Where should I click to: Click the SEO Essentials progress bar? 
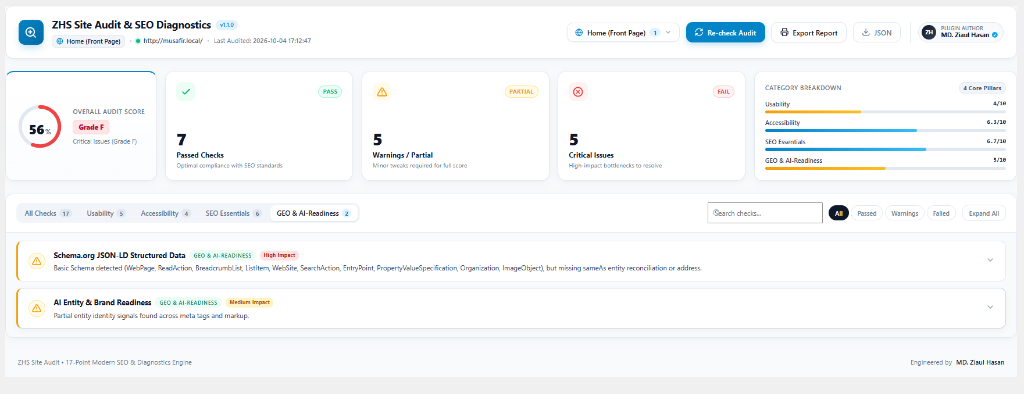(x=885, y=149)
